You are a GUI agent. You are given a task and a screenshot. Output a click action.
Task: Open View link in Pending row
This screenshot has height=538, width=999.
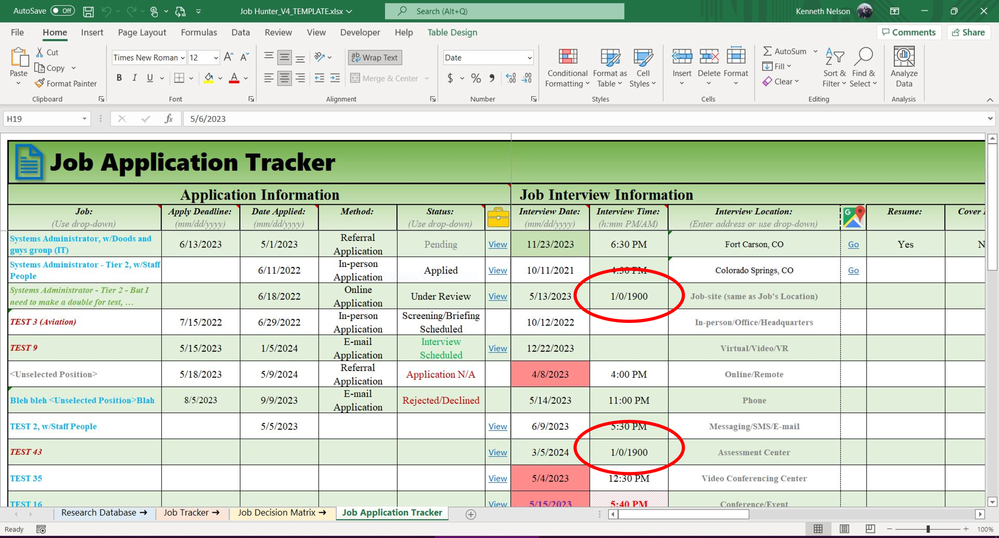[498, 244]
